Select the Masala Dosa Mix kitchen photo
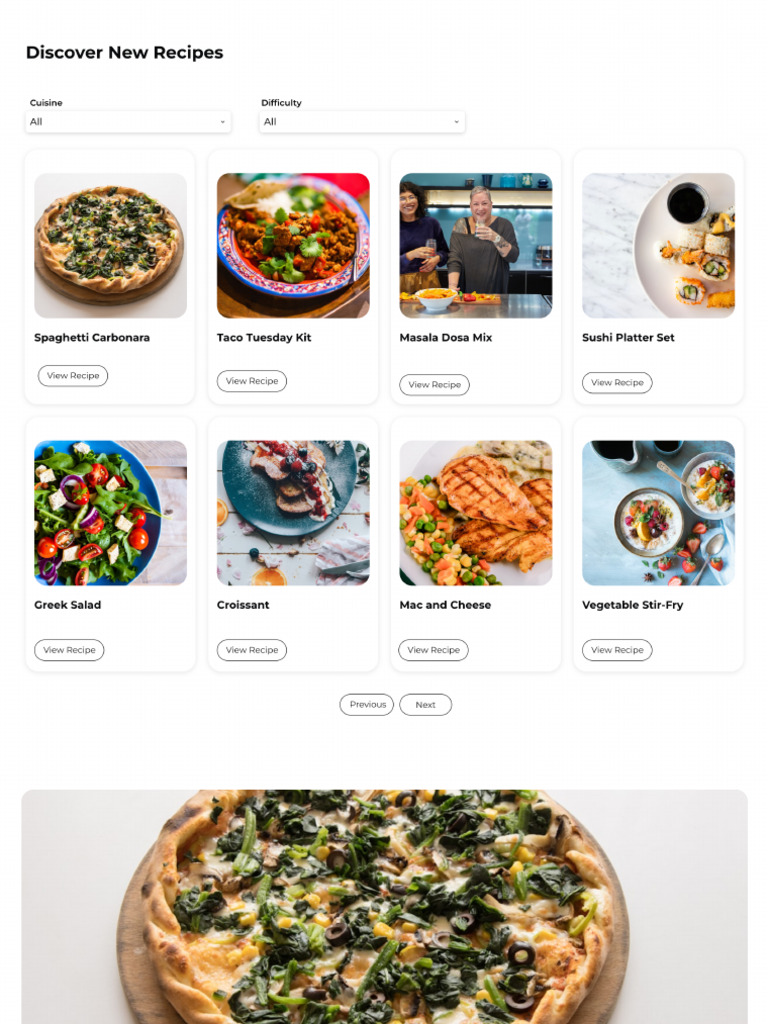The image size is (768, 1024). pyautogui.click(x=476, y=246)
